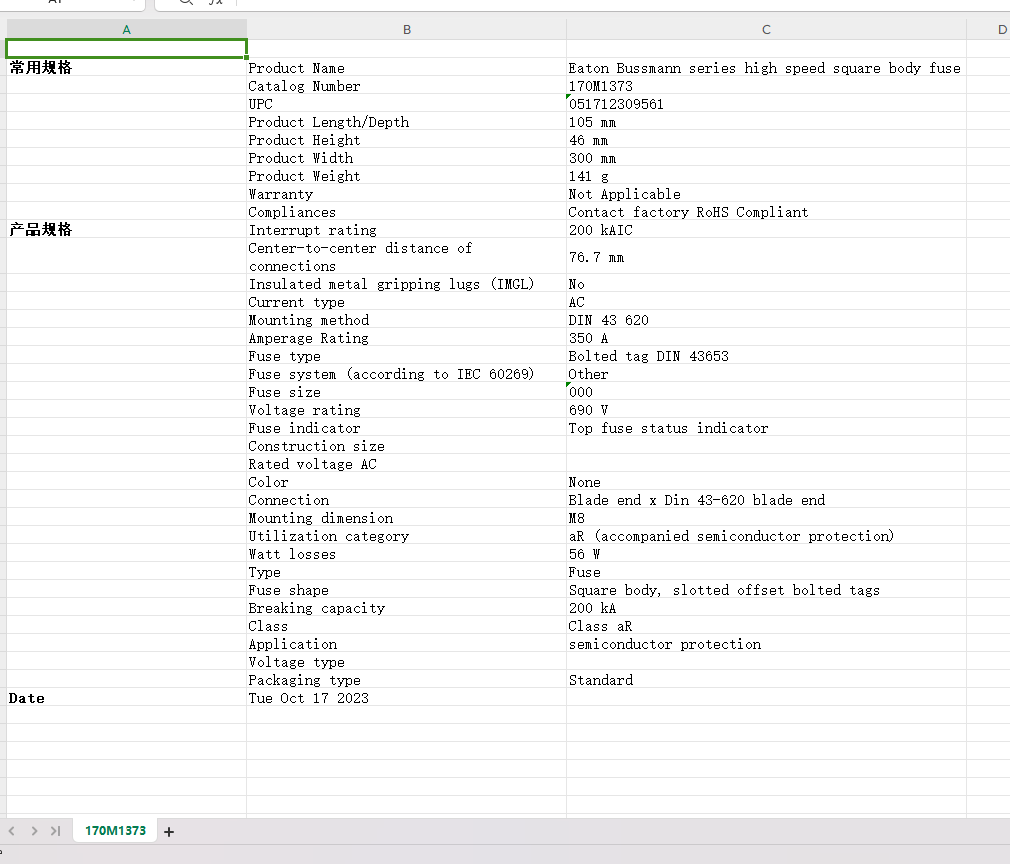Select the '105 mm' value cell

(x=766, y=122)
